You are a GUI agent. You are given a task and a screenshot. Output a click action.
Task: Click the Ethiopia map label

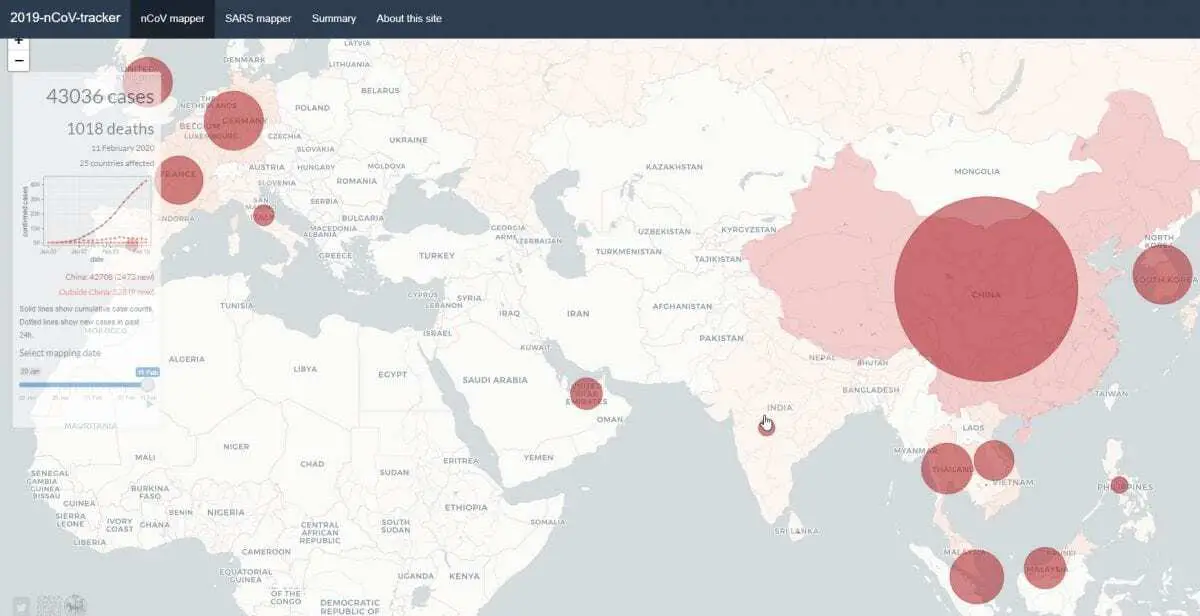coord(466,507)
